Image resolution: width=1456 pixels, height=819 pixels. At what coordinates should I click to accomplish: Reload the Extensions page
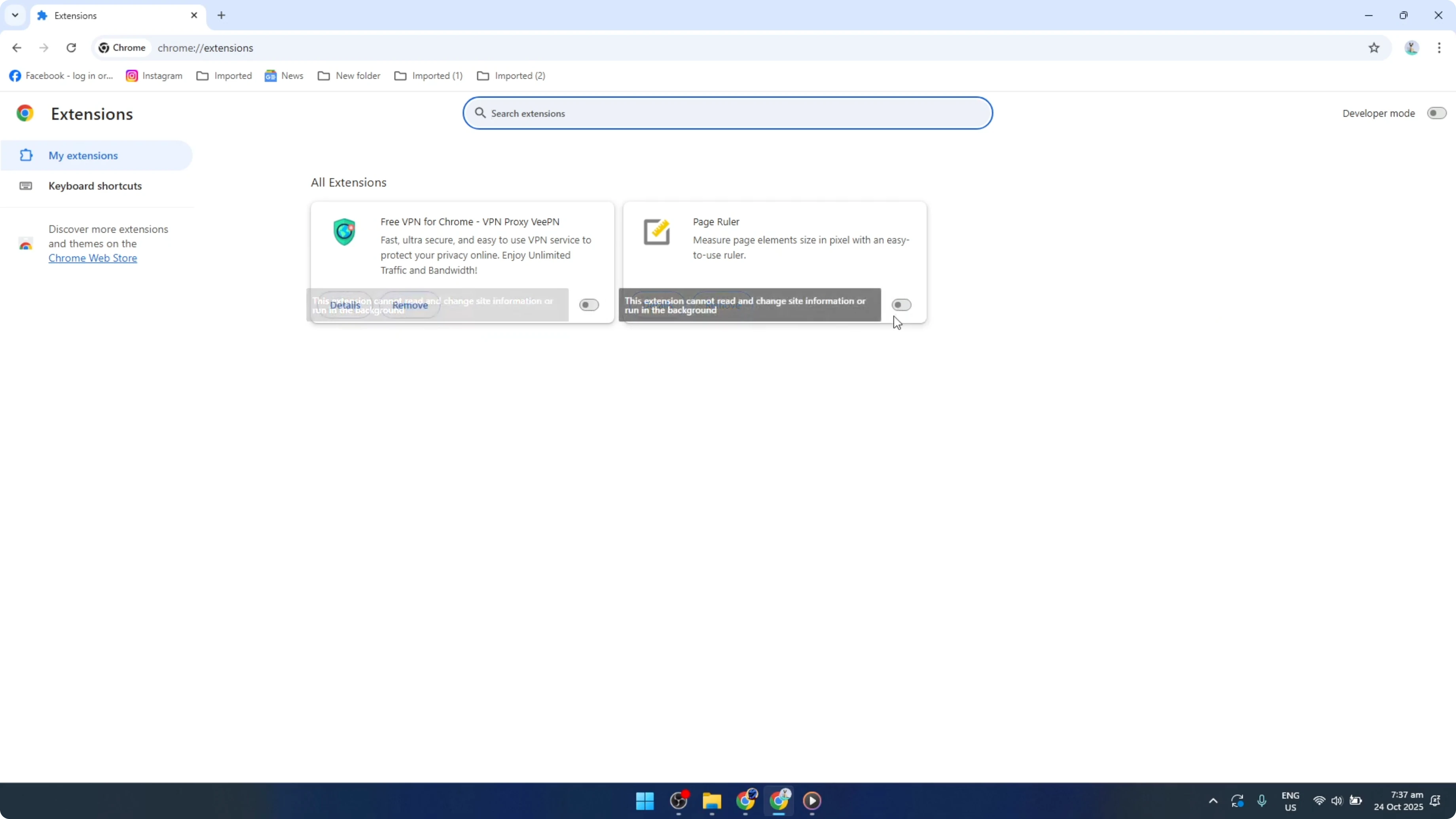[x=71, y=47]
